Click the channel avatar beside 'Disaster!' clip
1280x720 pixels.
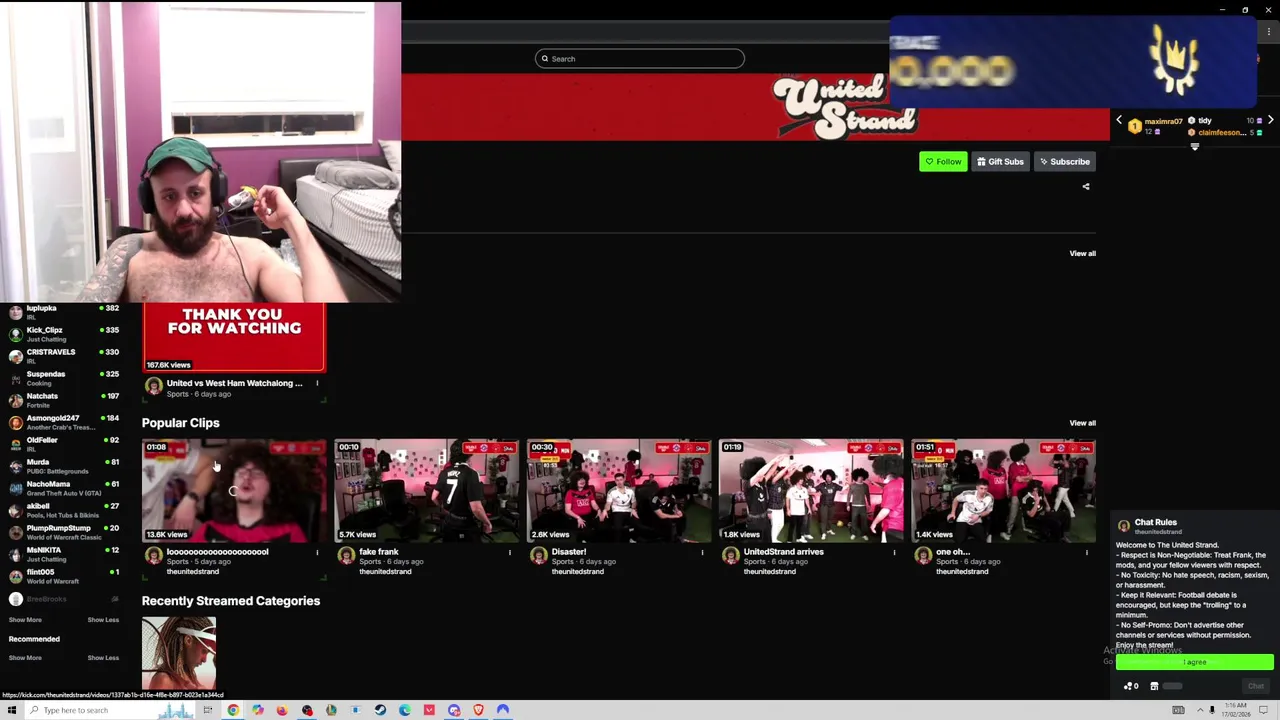point(539,556)
